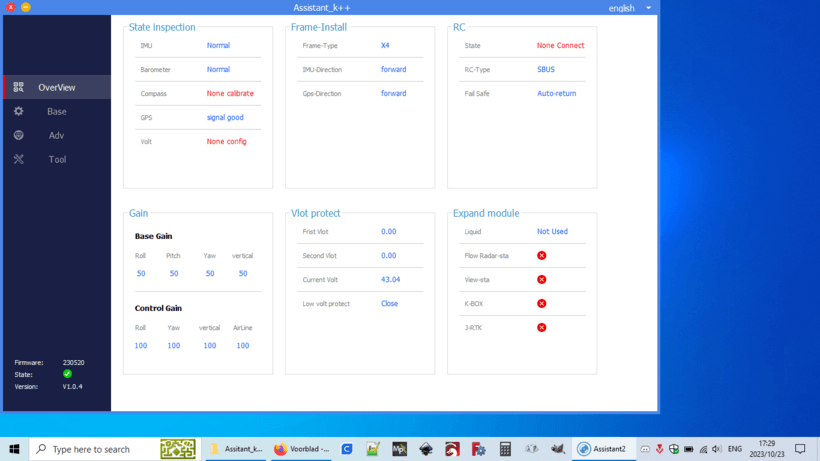Select the Fail Safe Auto-return value

click(556, 94)
